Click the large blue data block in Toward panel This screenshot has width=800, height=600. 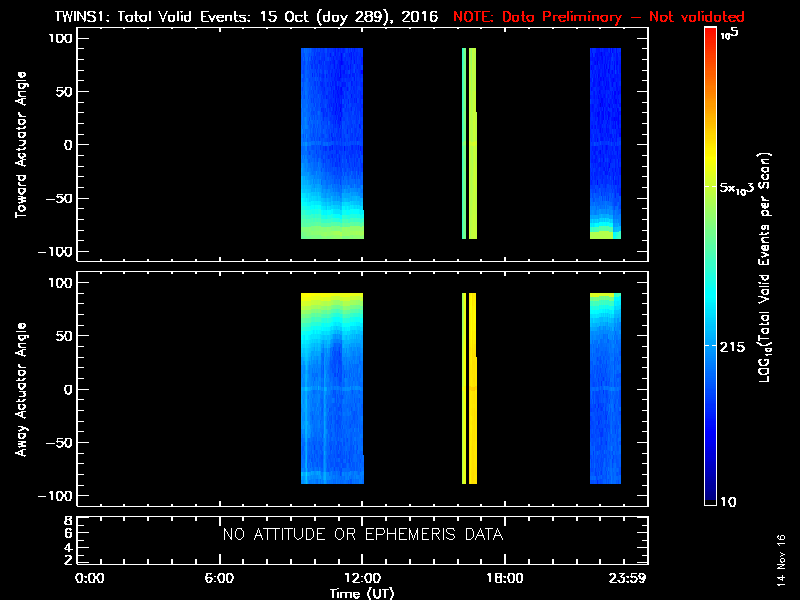coord(332,140)
